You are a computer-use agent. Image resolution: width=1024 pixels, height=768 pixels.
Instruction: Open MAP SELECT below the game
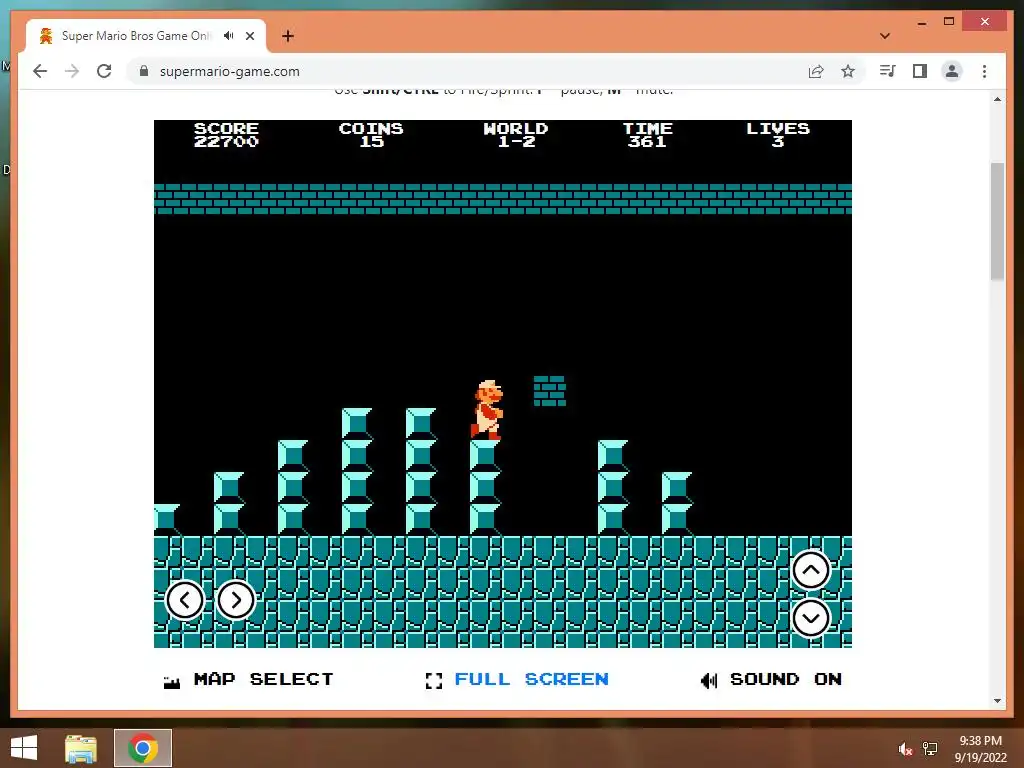click(263, 679)
